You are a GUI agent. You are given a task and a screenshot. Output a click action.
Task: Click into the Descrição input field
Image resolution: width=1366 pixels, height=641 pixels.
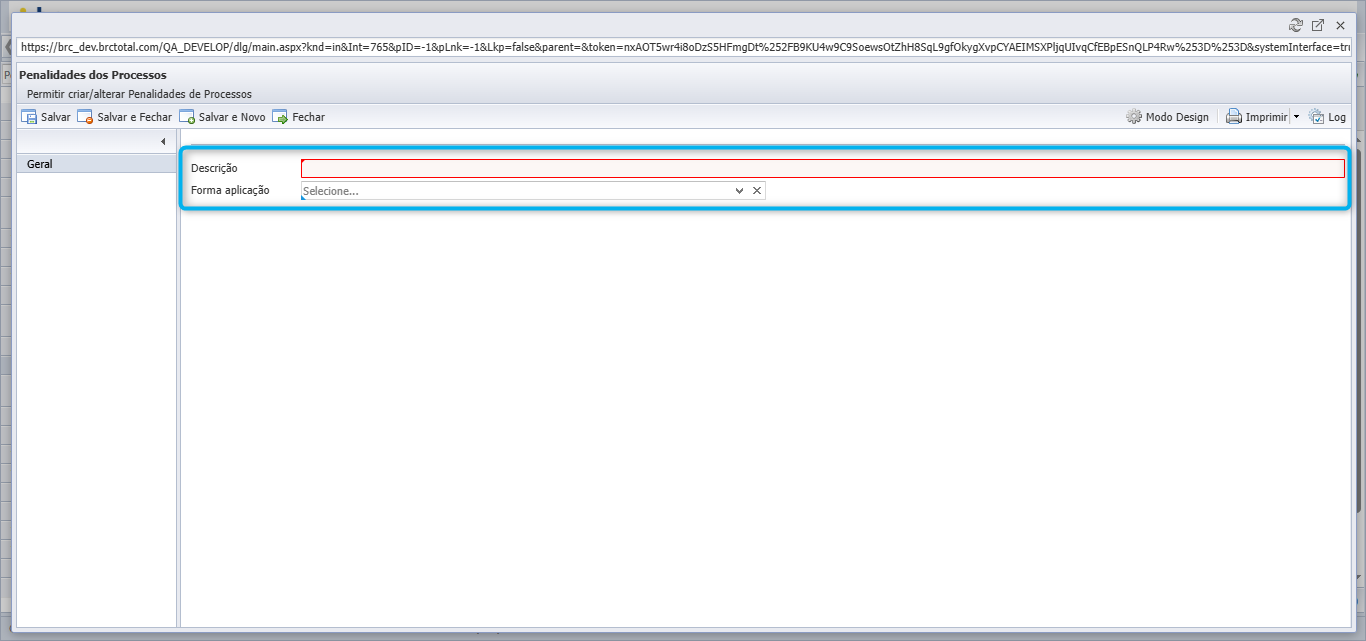tap(823, 169)
